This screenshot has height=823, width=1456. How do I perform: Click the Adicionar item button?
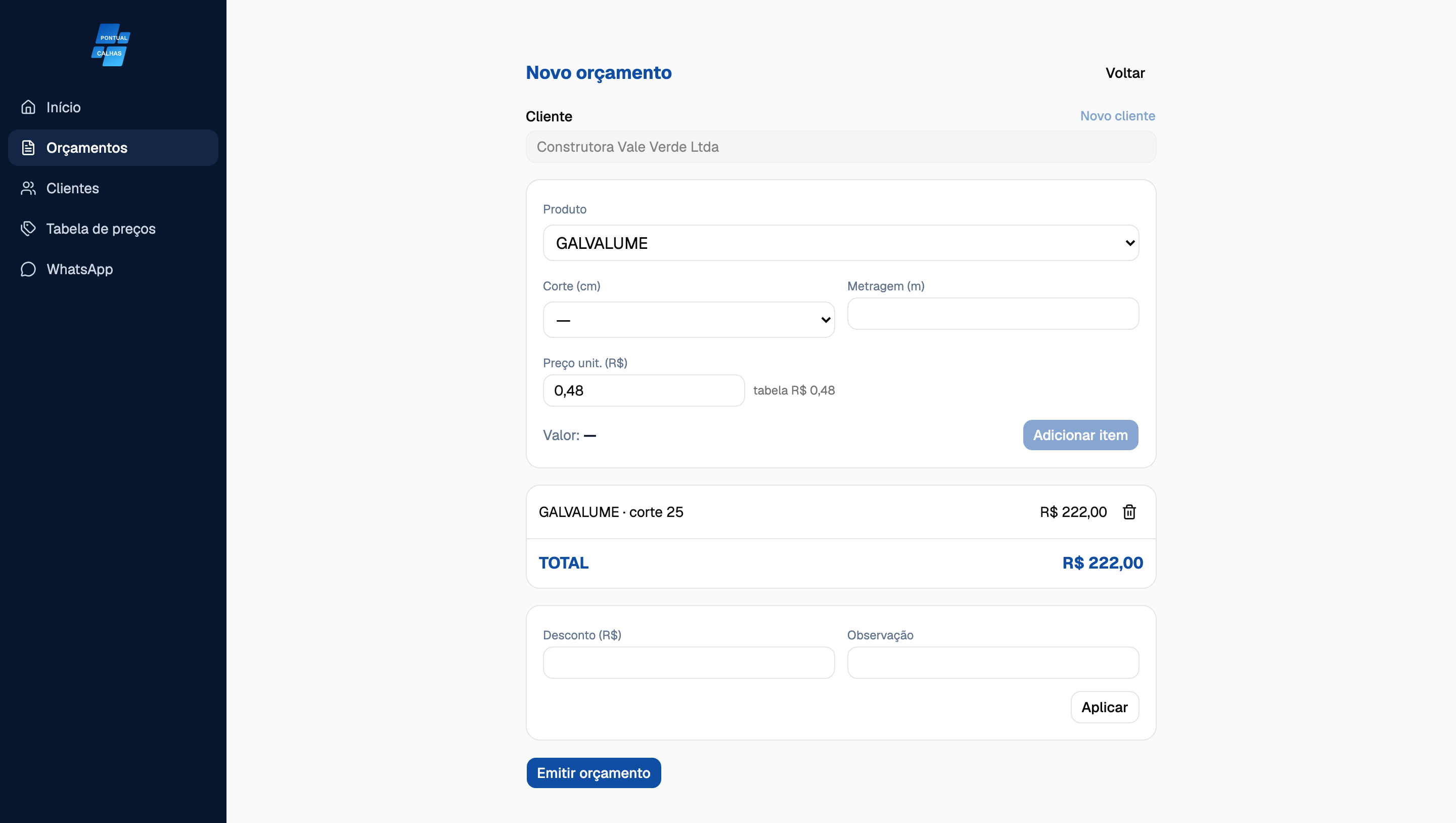tap(1080, 435)
